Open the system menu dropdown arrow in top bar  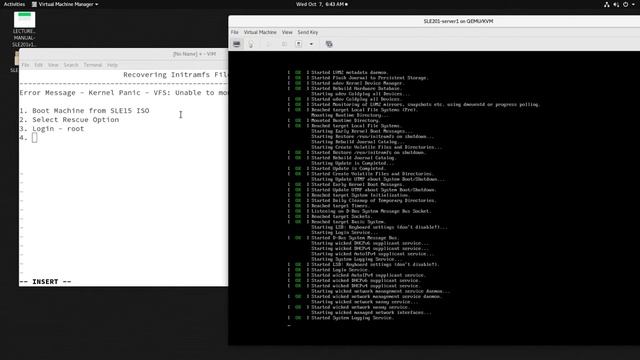click(633, 4)
